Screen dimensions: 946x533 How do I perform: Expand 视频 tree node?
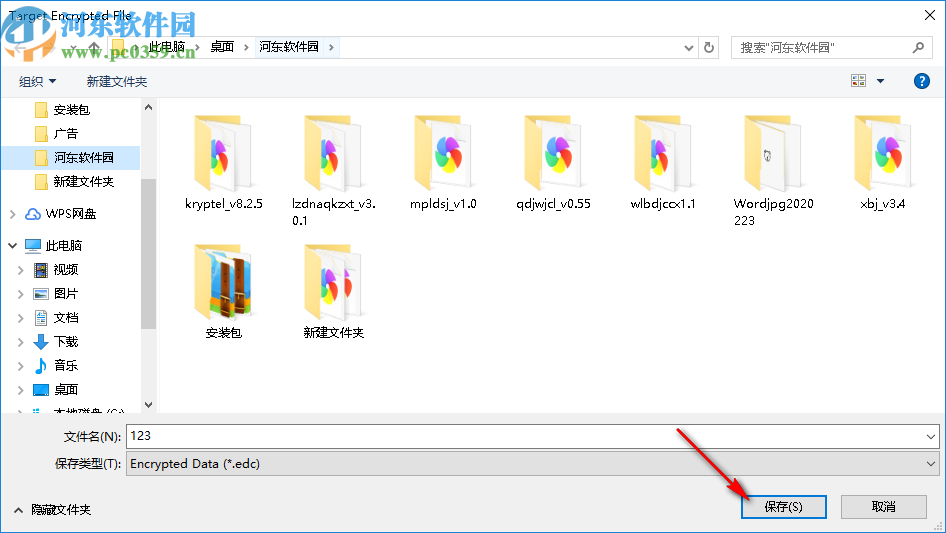coord(21,270)
